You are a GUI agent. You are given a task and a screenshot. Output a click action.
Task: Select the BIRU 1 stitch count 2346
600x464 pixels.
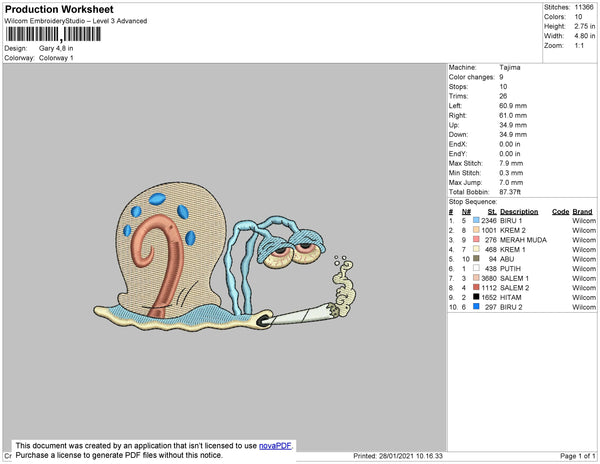[x=489, y=221]
